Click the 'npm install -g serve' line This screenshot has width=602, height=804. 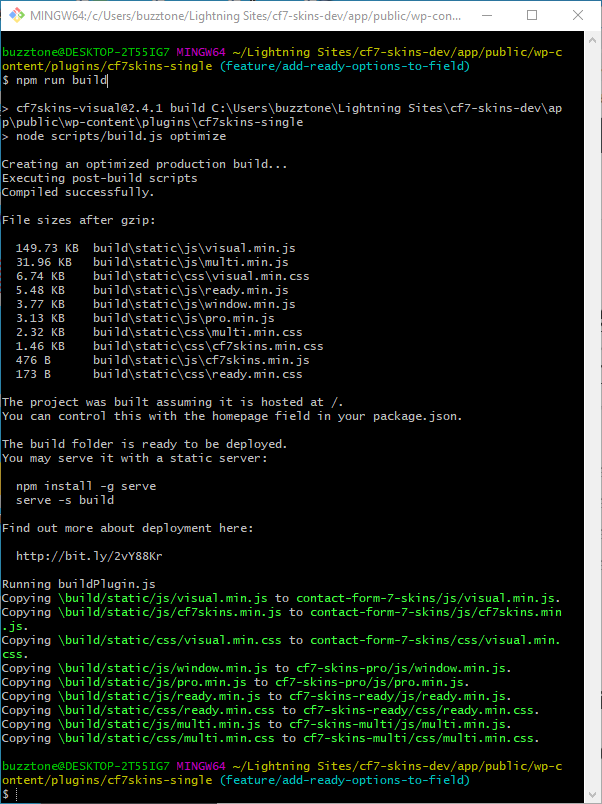[86, 486]
